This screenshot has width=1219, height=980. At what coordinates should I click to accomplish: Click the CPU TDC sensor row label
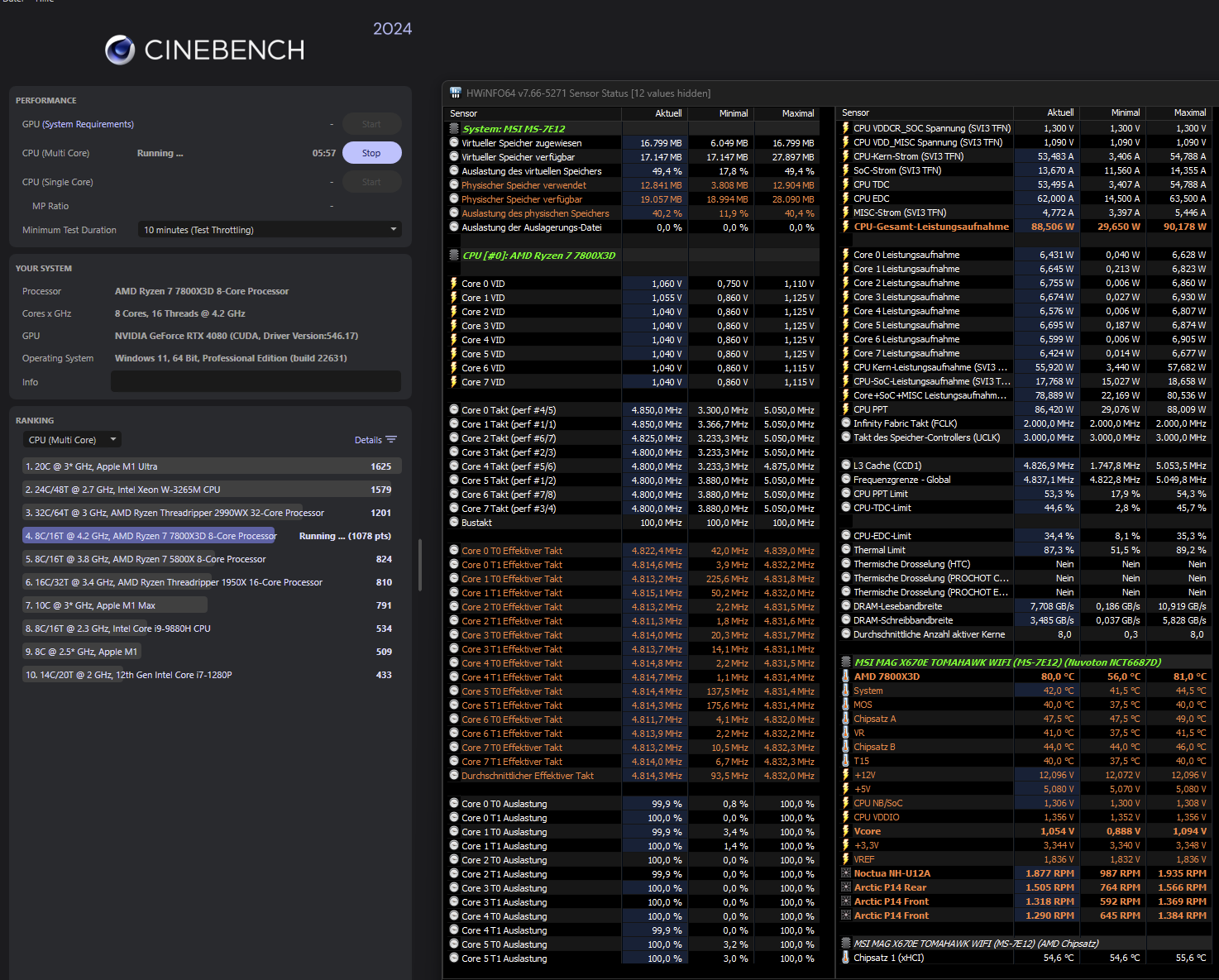pos(872,184)
